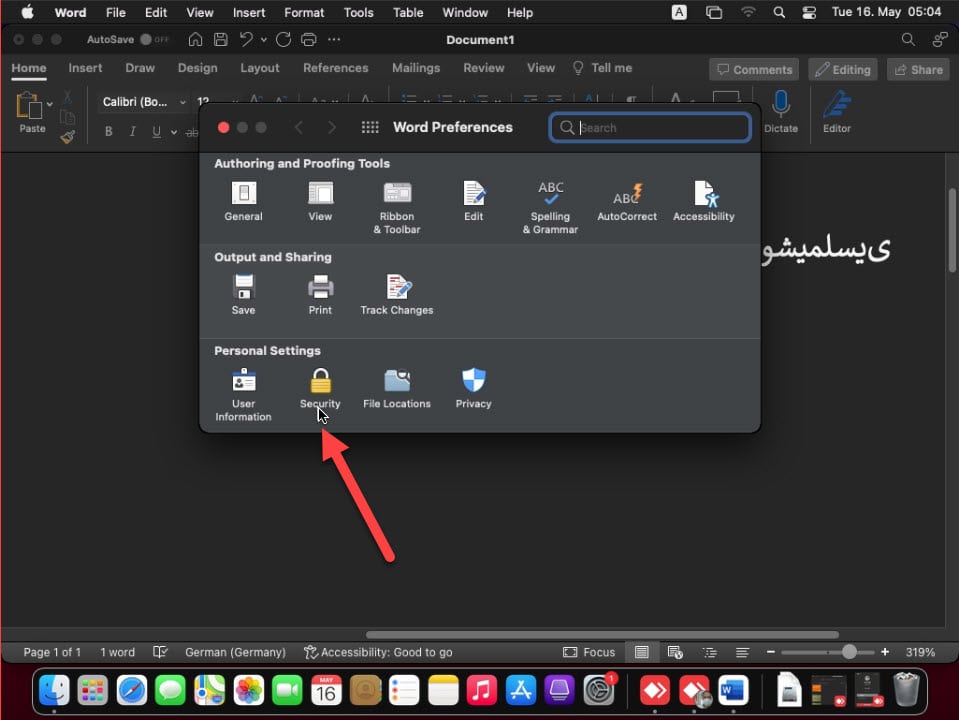Open System Settings from the Dock

click(x=598, y=691)
